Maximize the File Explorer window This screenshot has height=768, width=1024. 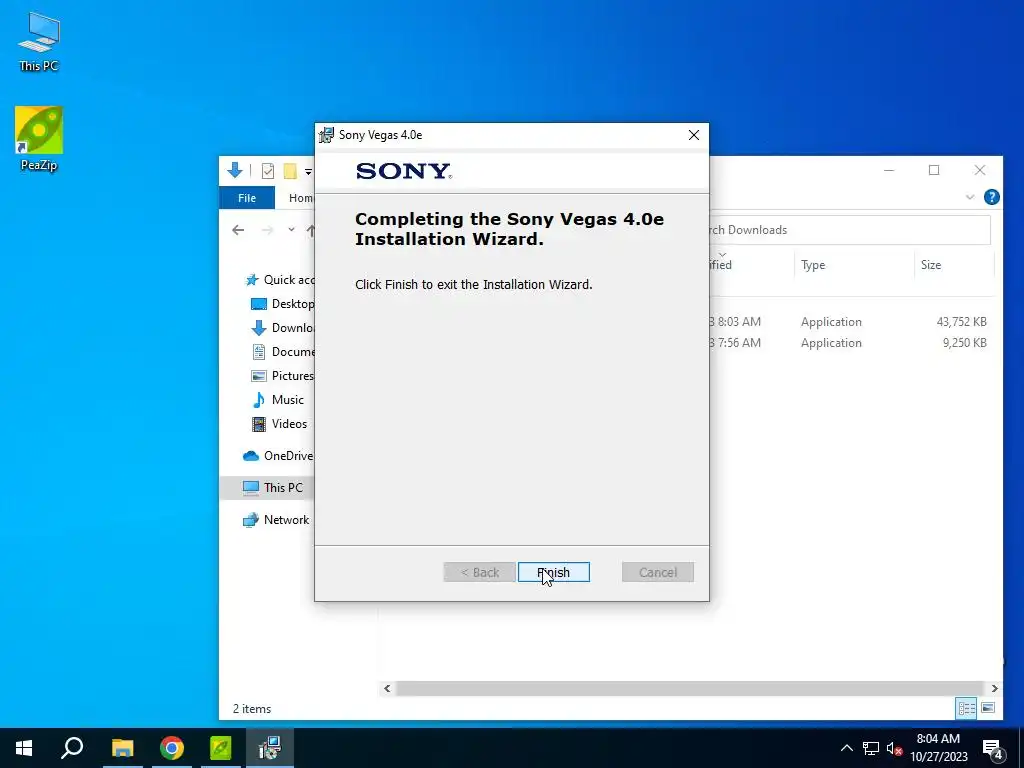coord(934,170)
